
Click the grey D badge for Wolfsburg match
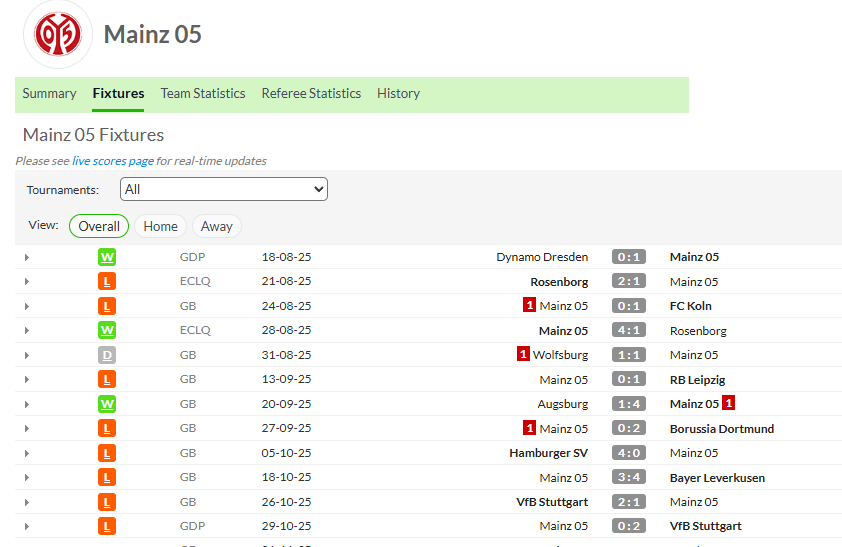click(x=107, y=355)
